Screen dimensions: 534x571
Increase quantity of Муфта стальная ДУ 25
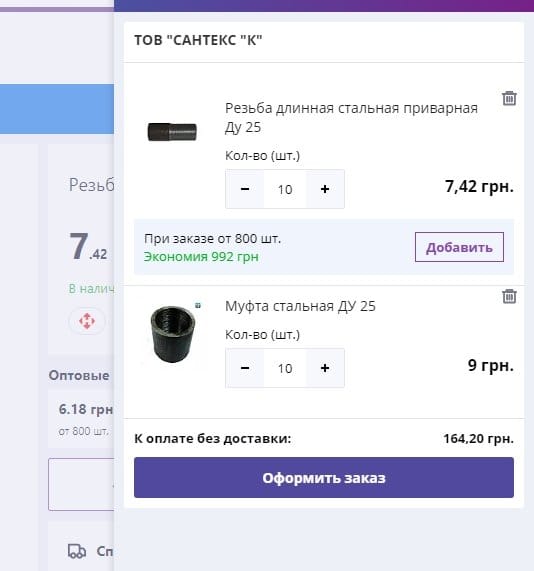click(325, 368)
